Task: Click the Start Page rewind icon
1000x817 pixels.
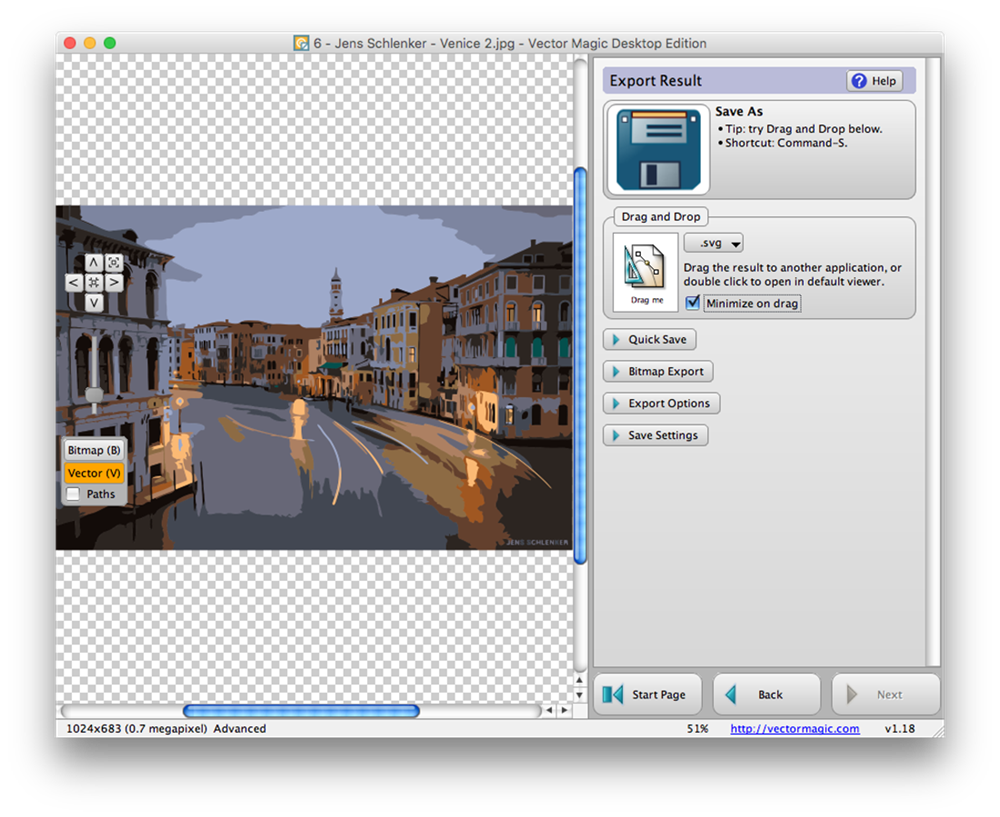Action: tap(613, 694)
